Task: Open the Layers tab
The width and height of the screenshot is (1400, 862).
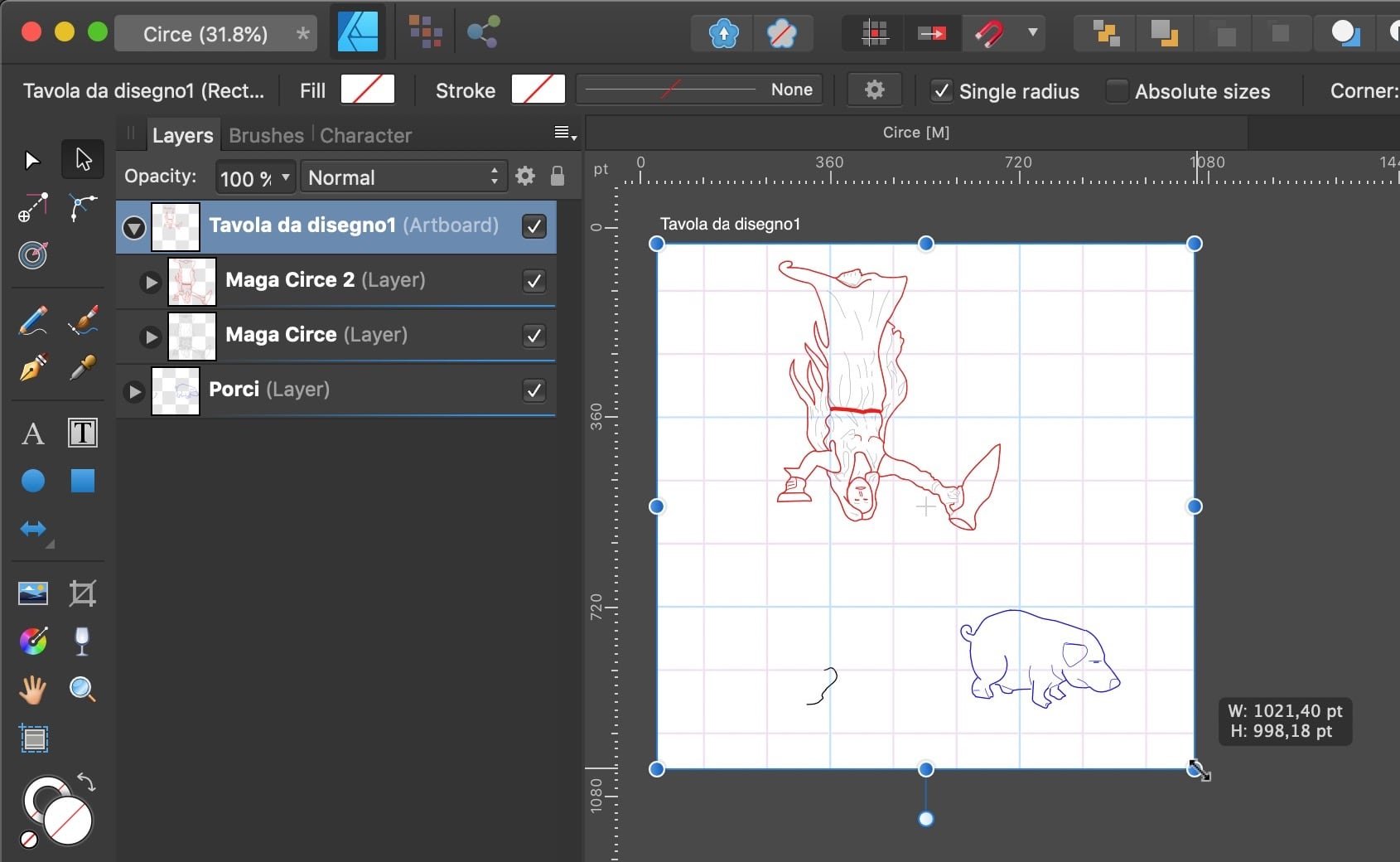Action: pos(182,135)
